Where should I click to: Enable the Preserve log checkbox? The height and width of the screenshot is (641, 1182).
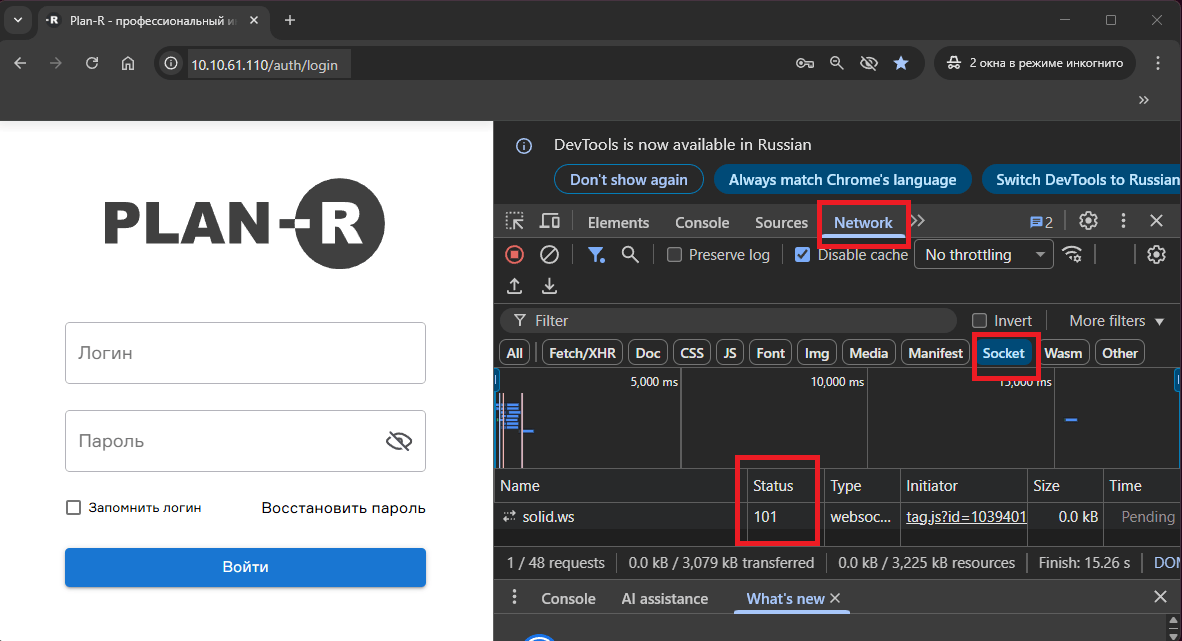674,254
